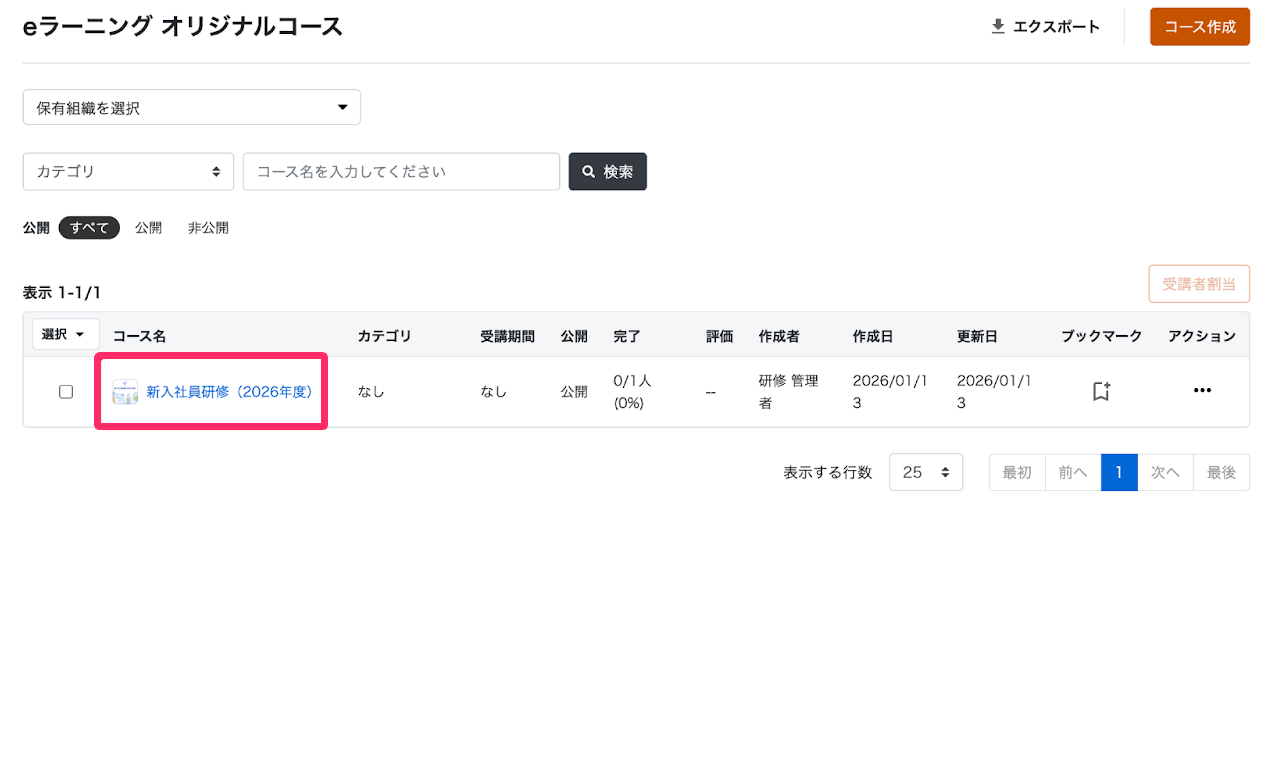Viewport: 1284px width, 763px height.
Task: Expand the 選択 bulk-select dropdown
Action: tap(66, 334)
